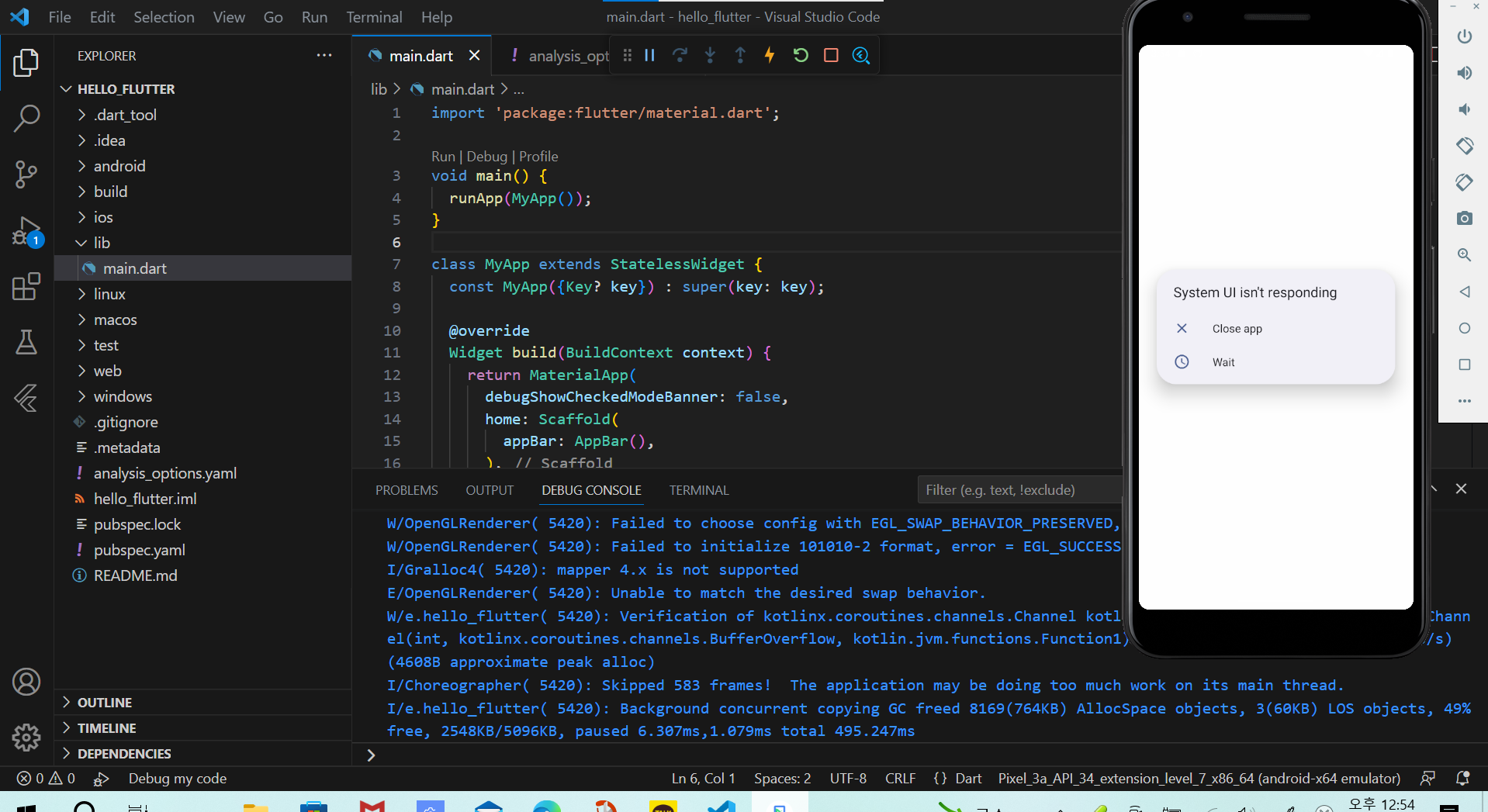1488x812 pixels.
Task: Open the Explorer view in activity bar
Action: click(26, 63)
